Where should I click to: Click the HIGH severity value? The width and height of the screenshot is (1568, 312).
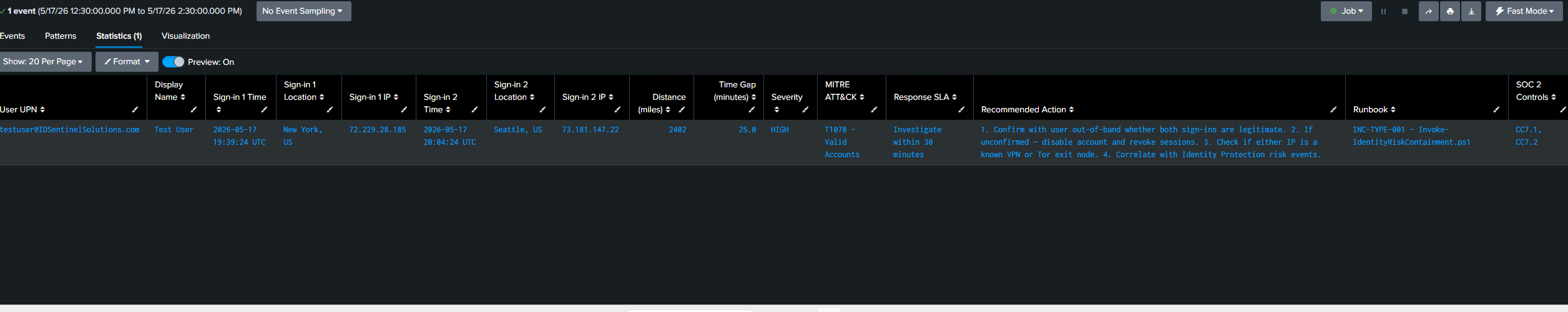(x=780, y=130)
